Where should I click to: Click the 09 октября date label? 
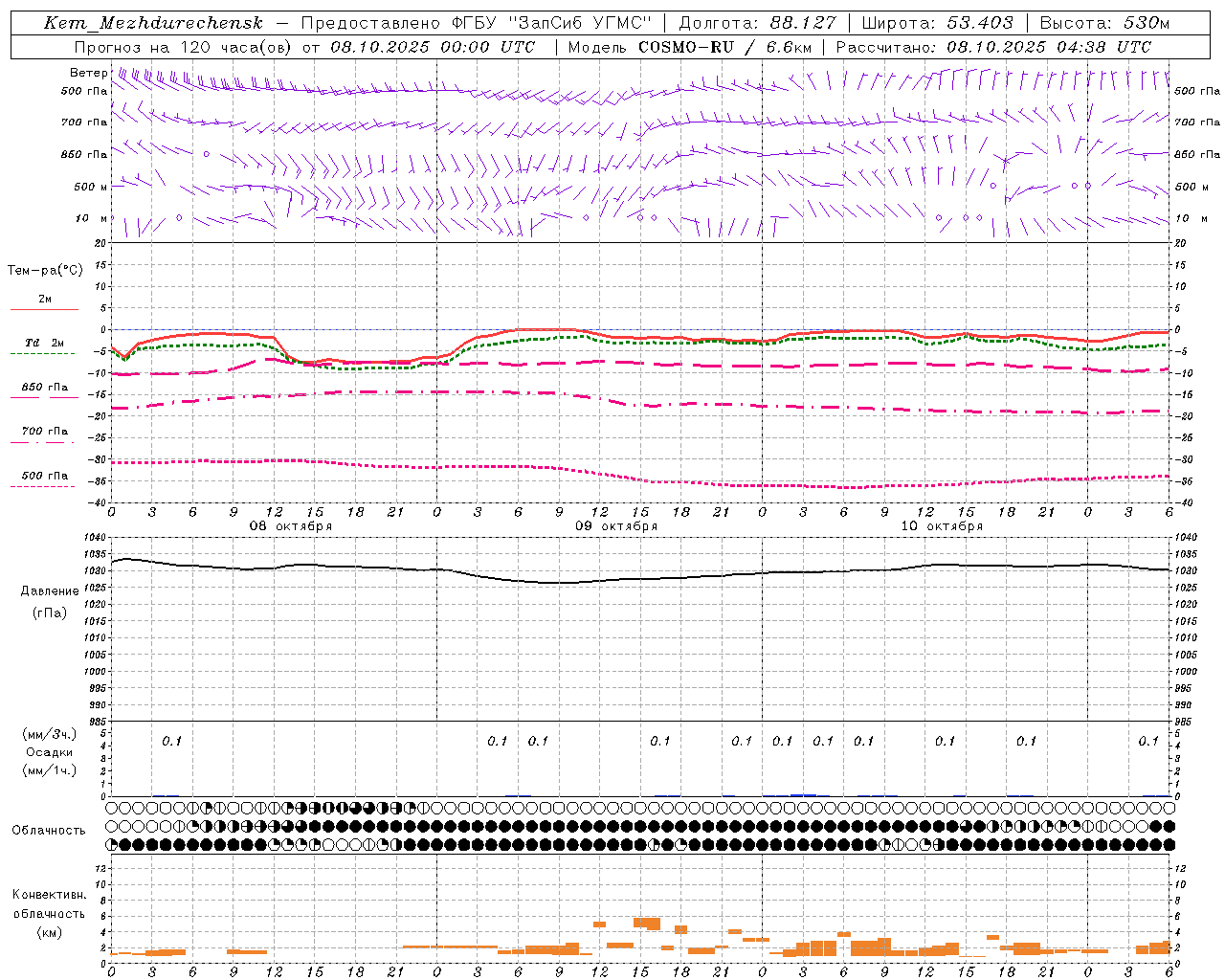pyautogui.click(x=616, y=526)
